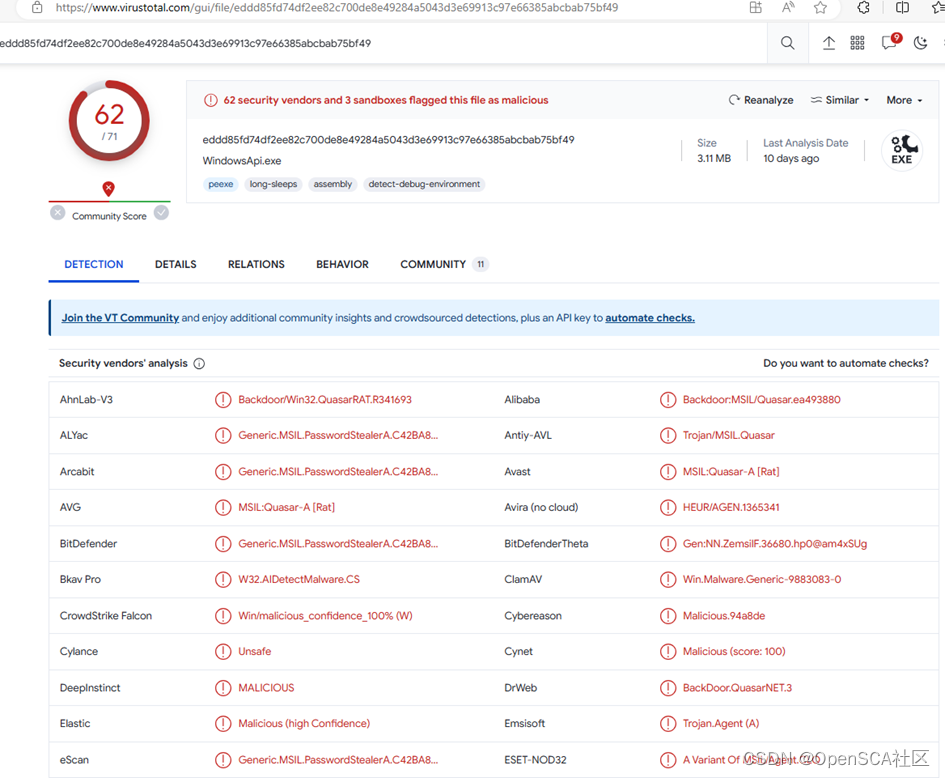Open the BEHAVIOR tab
945x778 pixels.
[x=342, y=264]
